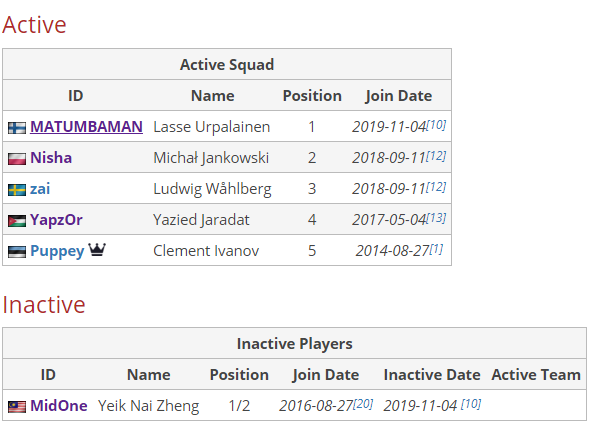Open YapzOr player profile link

point(56,220)
